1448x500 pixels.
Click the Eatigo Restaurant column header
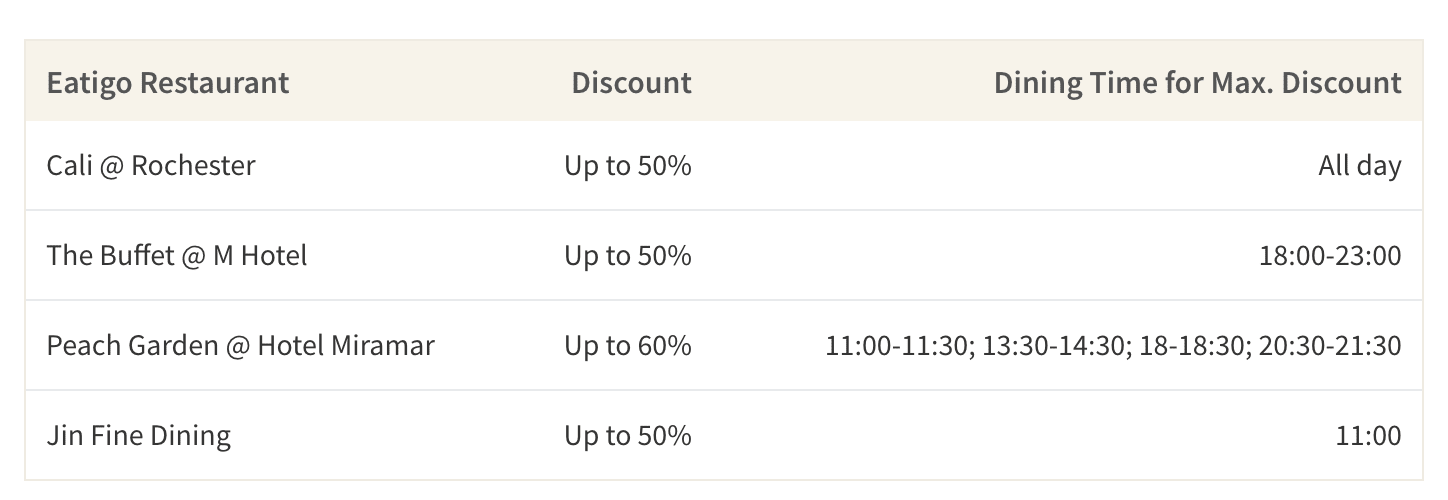point(168,82)
